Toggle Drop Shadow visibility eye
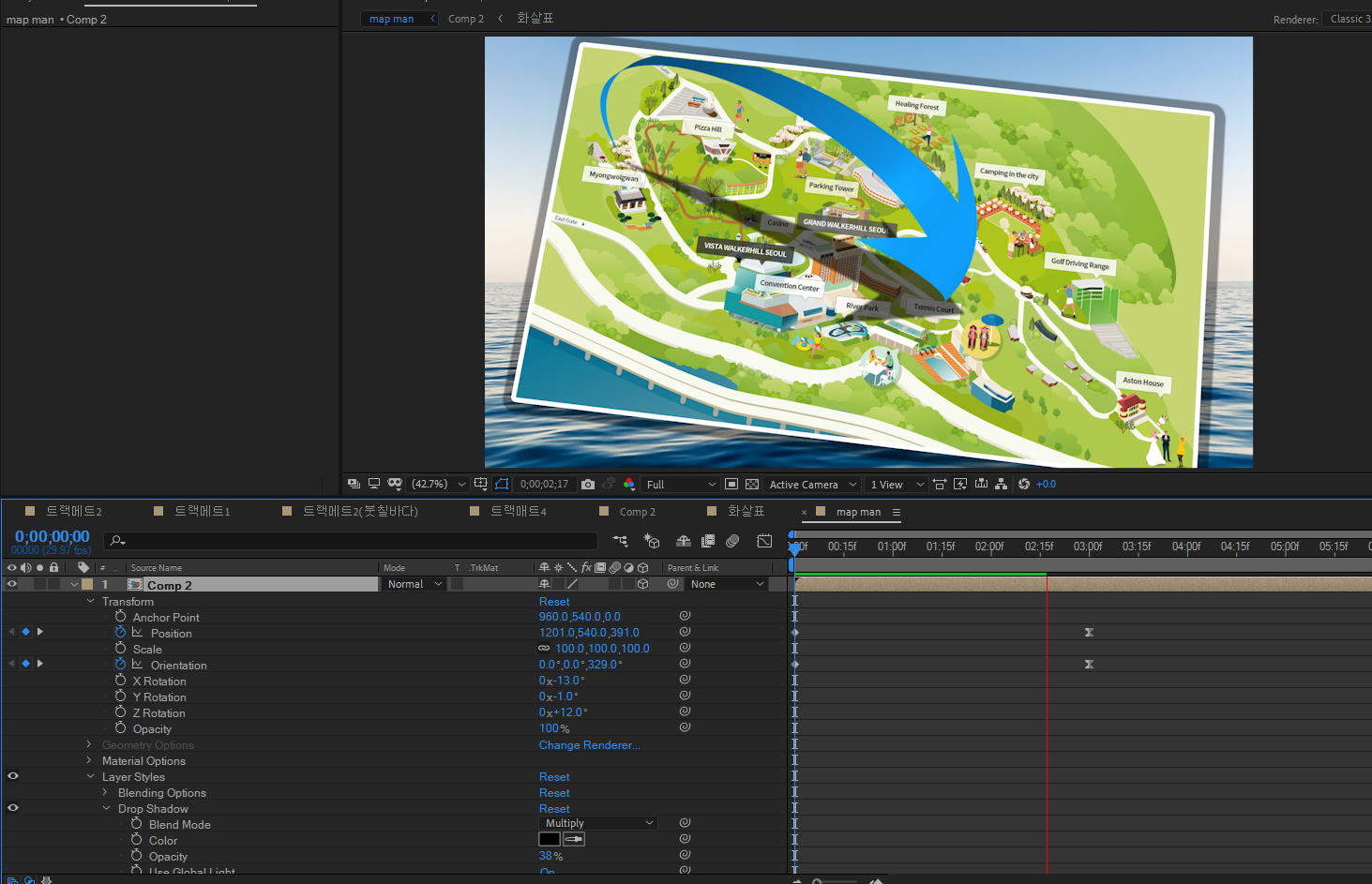 pyautogui.click(x=13, y=808)
